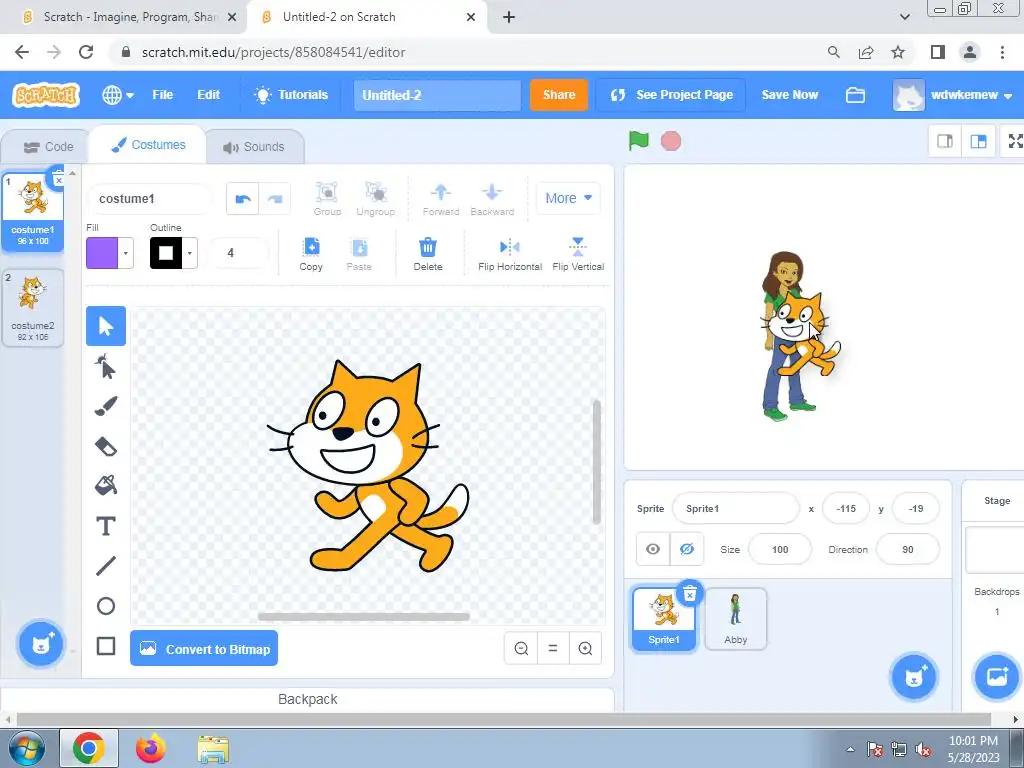1024x768 pixels.
Task: Select the Line tool
Action: pyautogui.click(x=106, y=566)
